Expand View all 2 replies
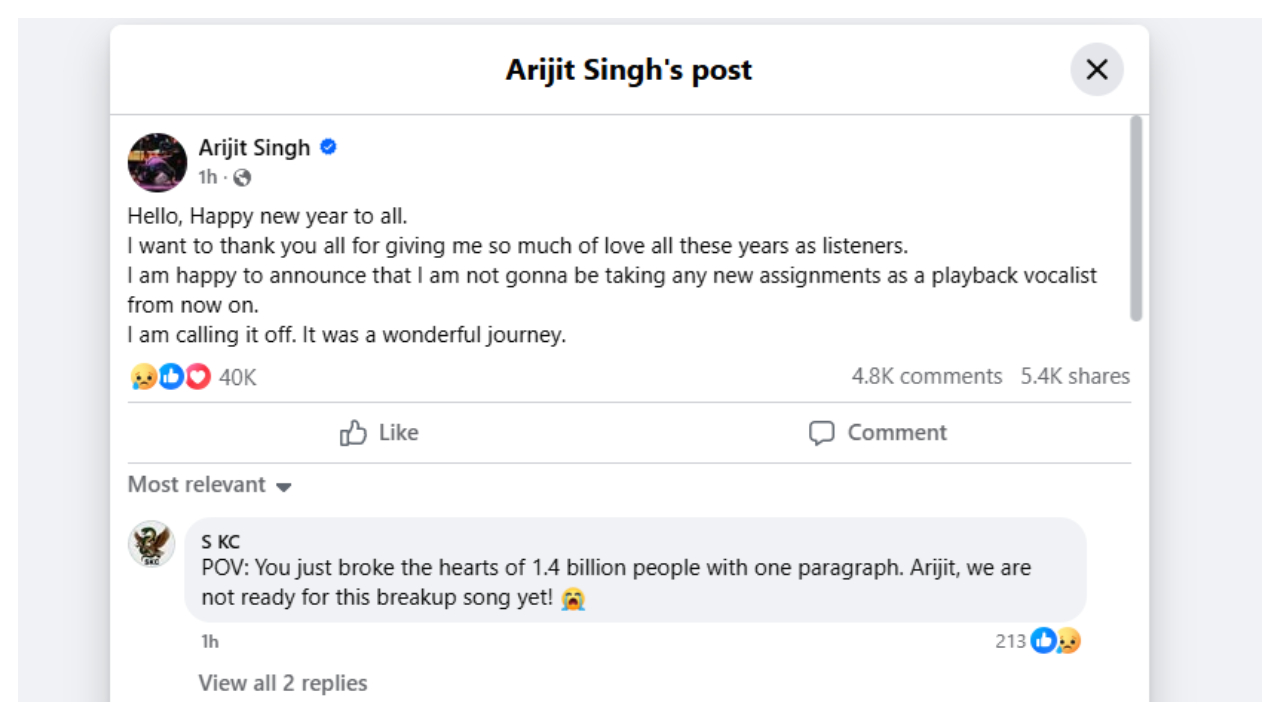This screenshot has height=720, width=1280. tap(283, 683)
